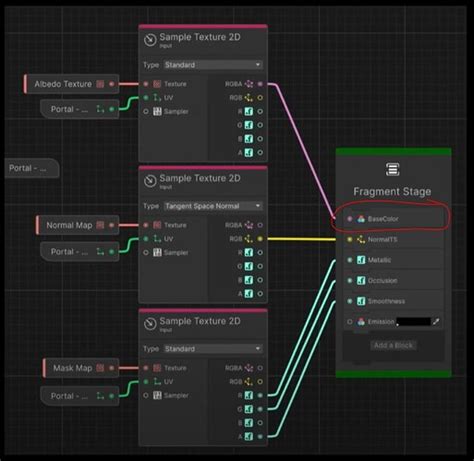
Task: Click the B output port on Mask Map sampler
Action: coord(260,423)
